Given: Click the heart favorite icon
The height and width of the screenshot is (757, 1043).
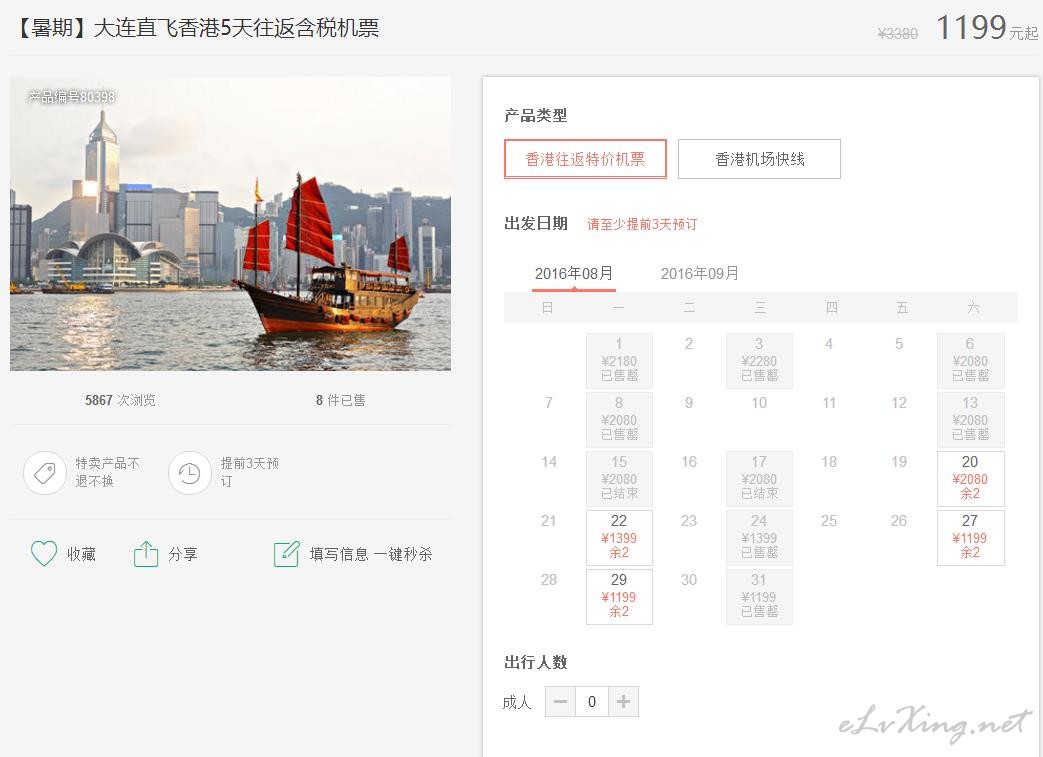Looking at the screenshot, I should (44, 553).
